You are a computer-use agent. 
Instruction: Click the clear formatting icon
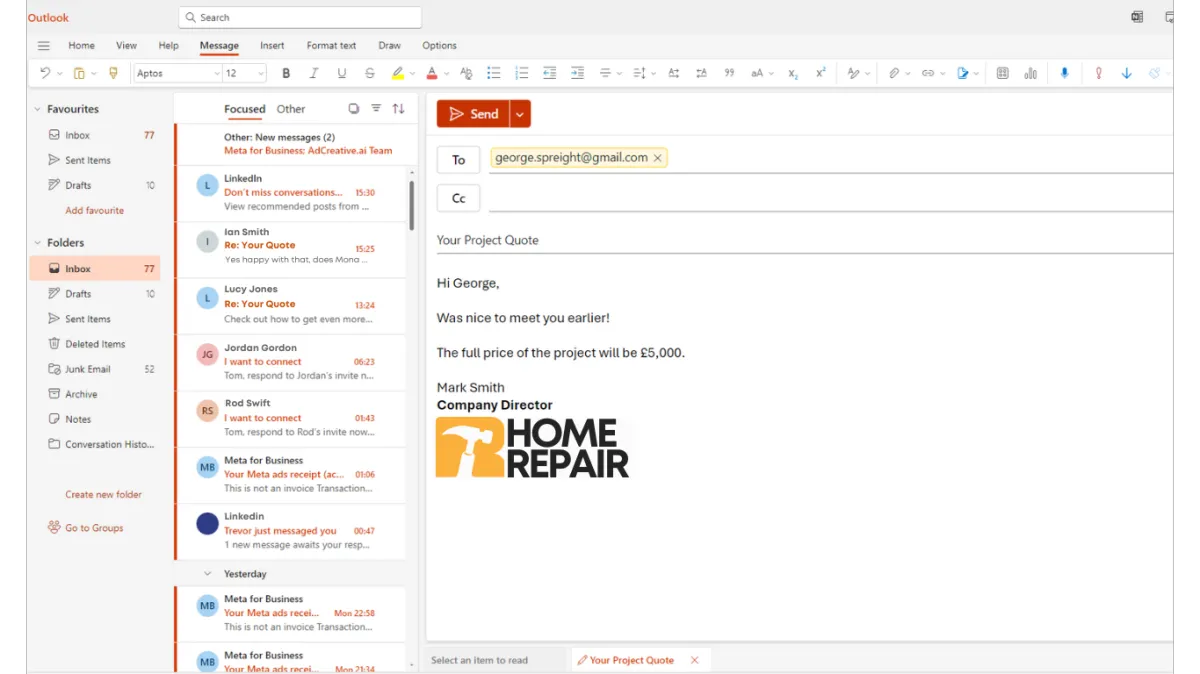[x=466, y=73]
